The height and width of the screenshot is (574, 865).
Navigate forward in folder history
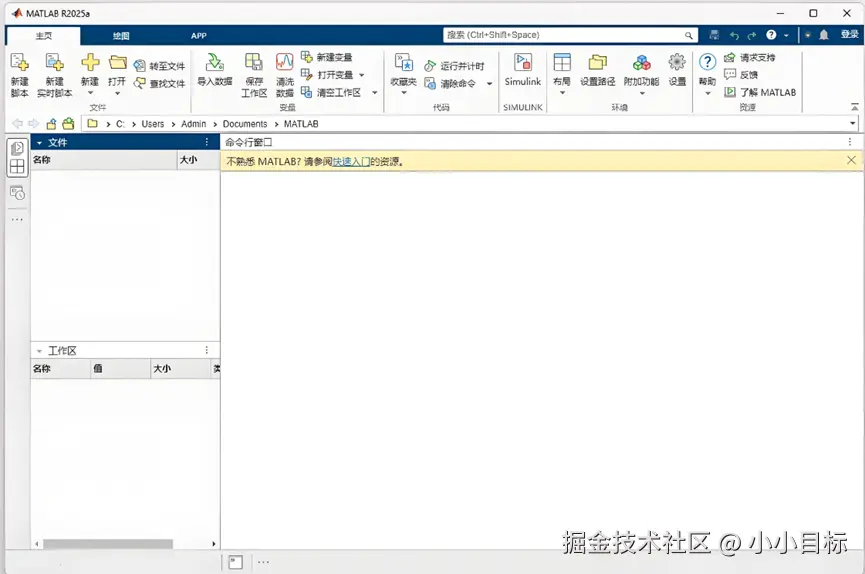34,124
